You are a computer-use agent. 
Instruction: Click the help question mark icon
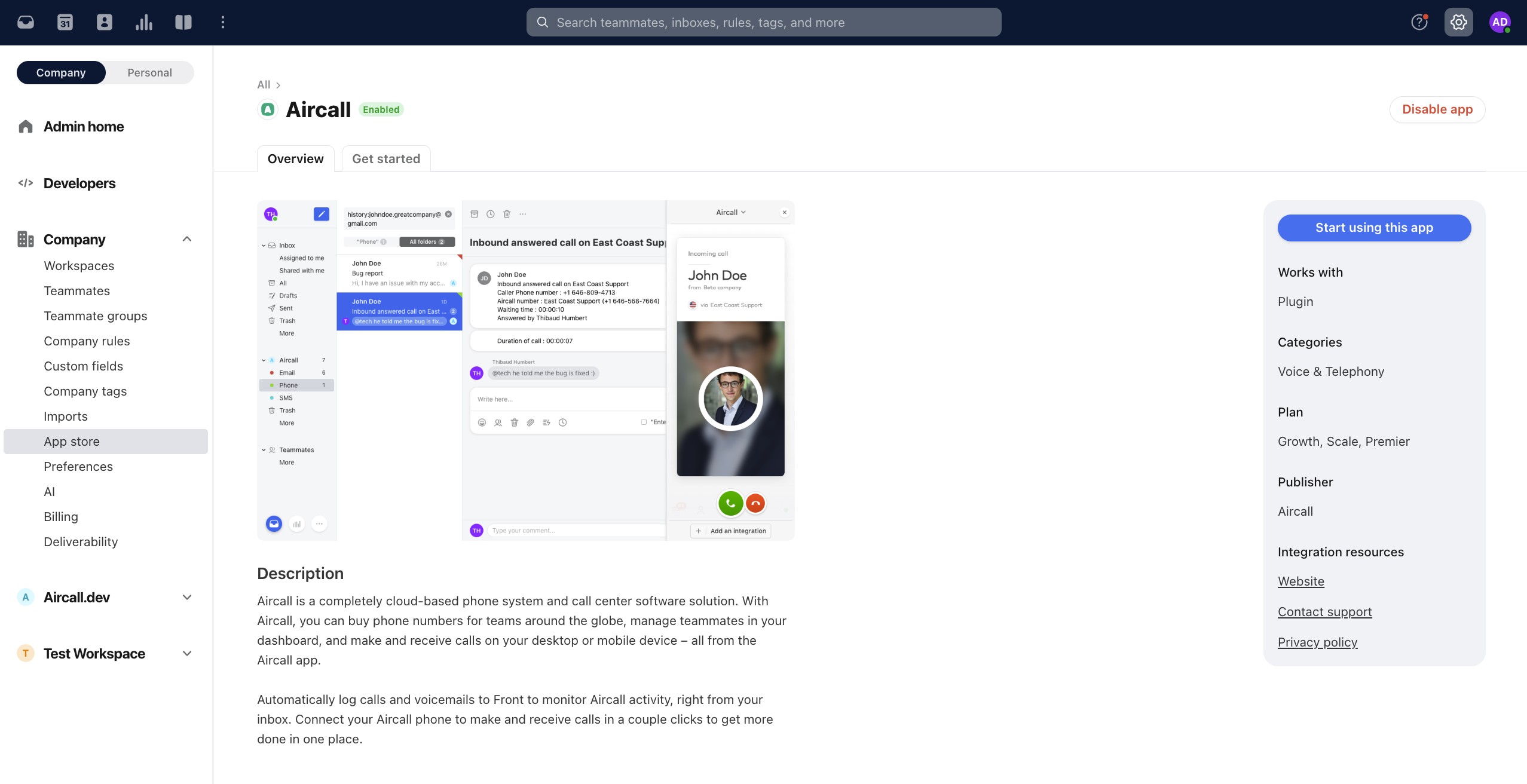(x=1419, y=23)
